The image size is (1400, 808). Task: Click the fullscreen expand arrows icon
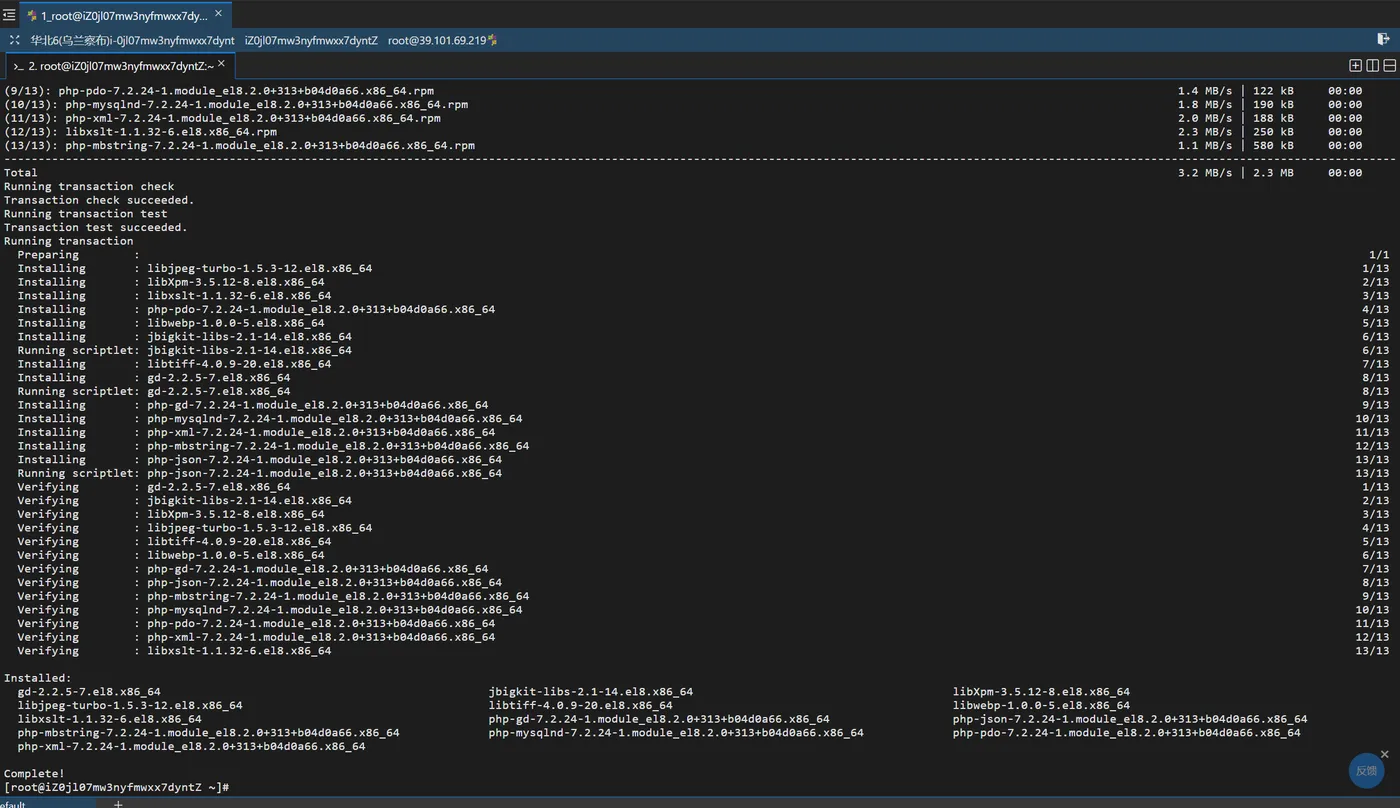pos(14,40)
